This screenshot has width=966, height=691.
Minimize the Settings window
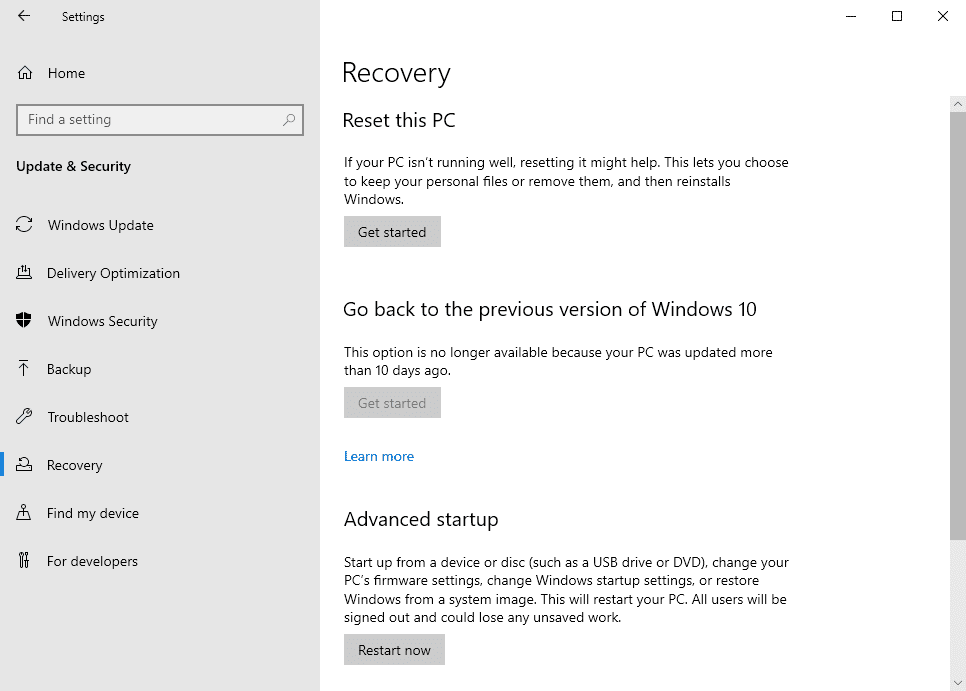(x=851, y=16)
